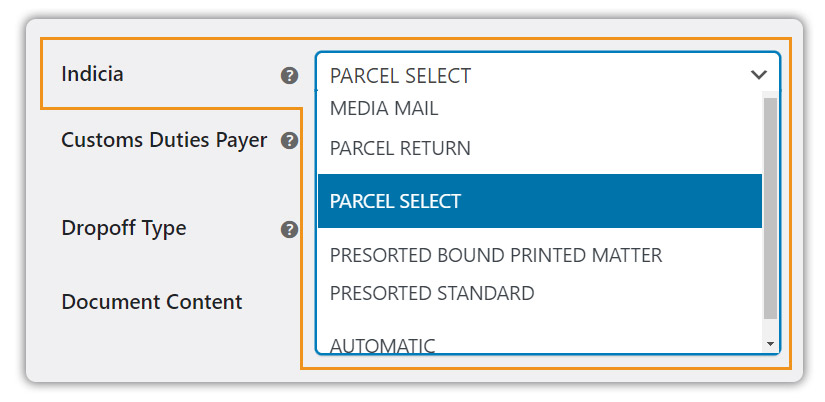825x402 pixels.
Task: Click the Indicia field label
Action: (x=93, y=74)
